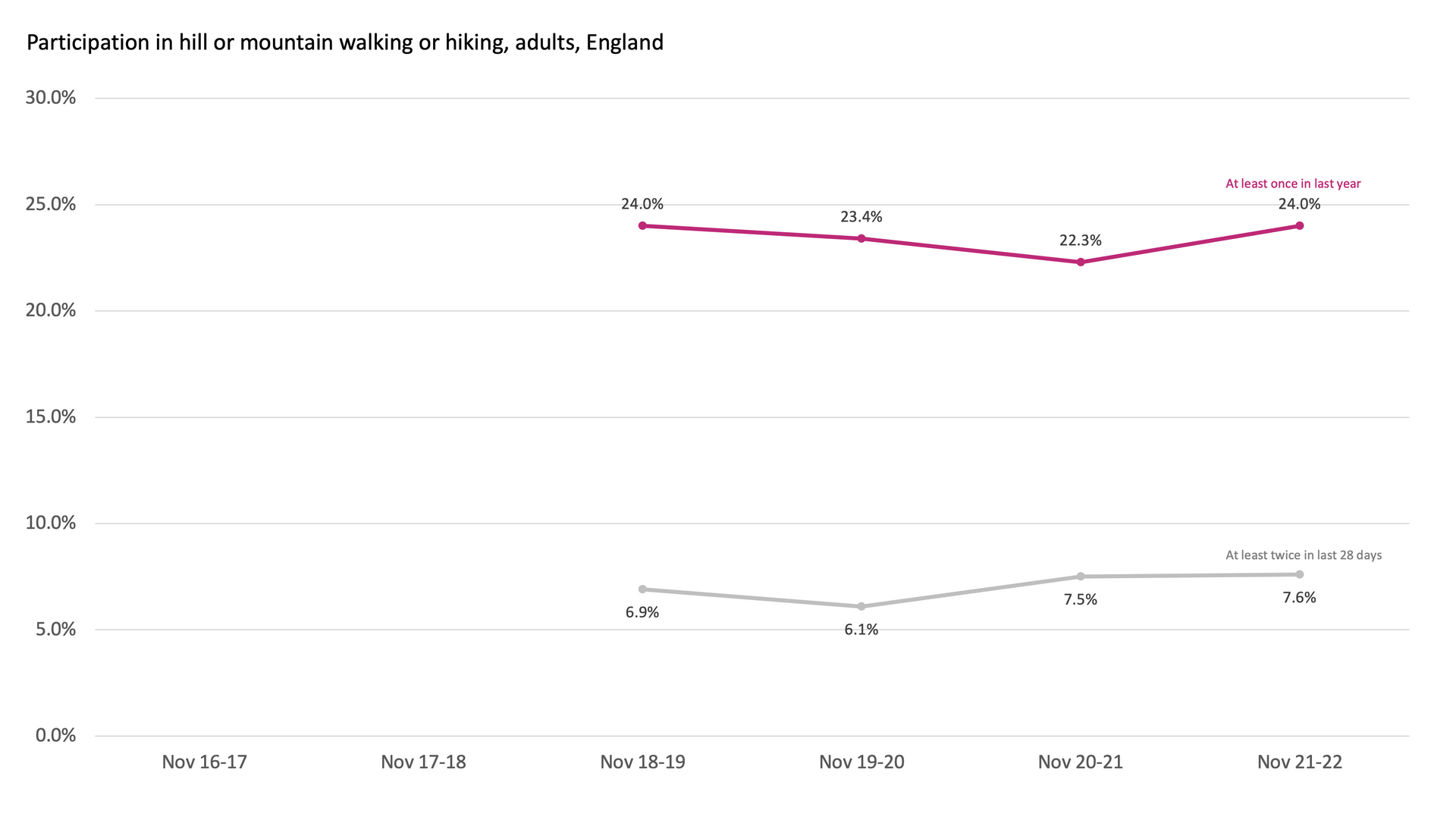Click the Nov 18-19 pink data point
Viewport: 1456px width, 836px height.
(x=642, y=226)
